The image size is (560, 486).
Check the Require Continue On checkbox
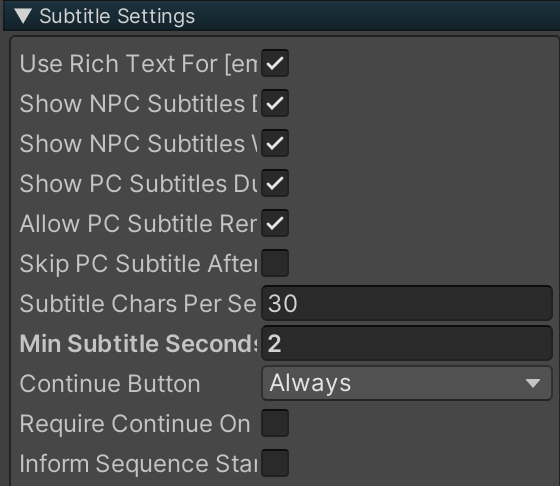[x=275, y=423]
